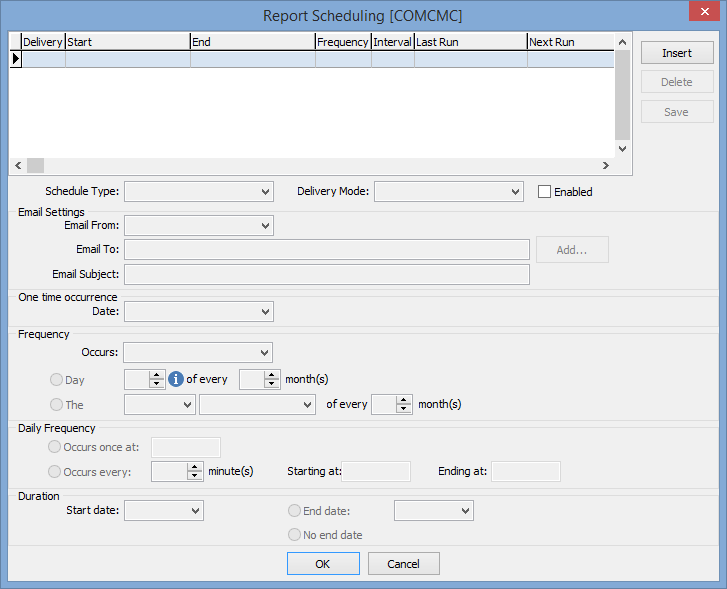Click the Start column header

click(x=128, y=42)
